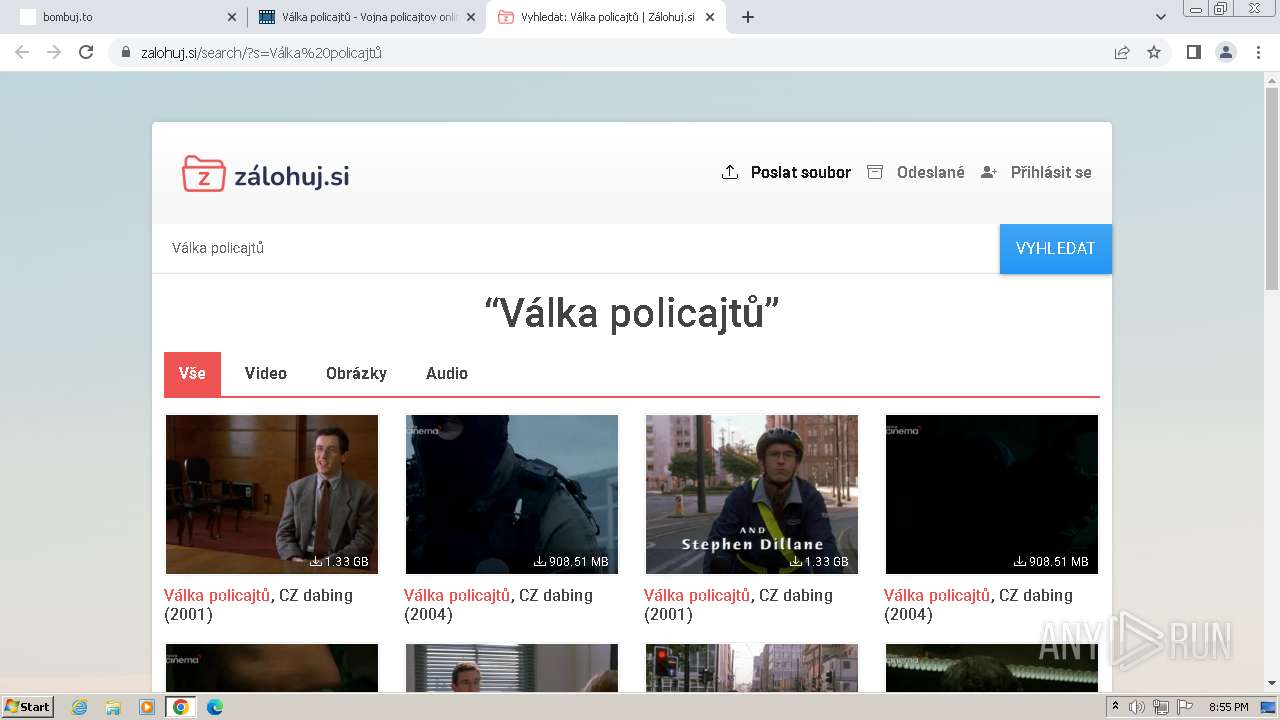The image size is (1280, 720).
Task: Reload the page with the refresh icon
Action: click(86, 52)
